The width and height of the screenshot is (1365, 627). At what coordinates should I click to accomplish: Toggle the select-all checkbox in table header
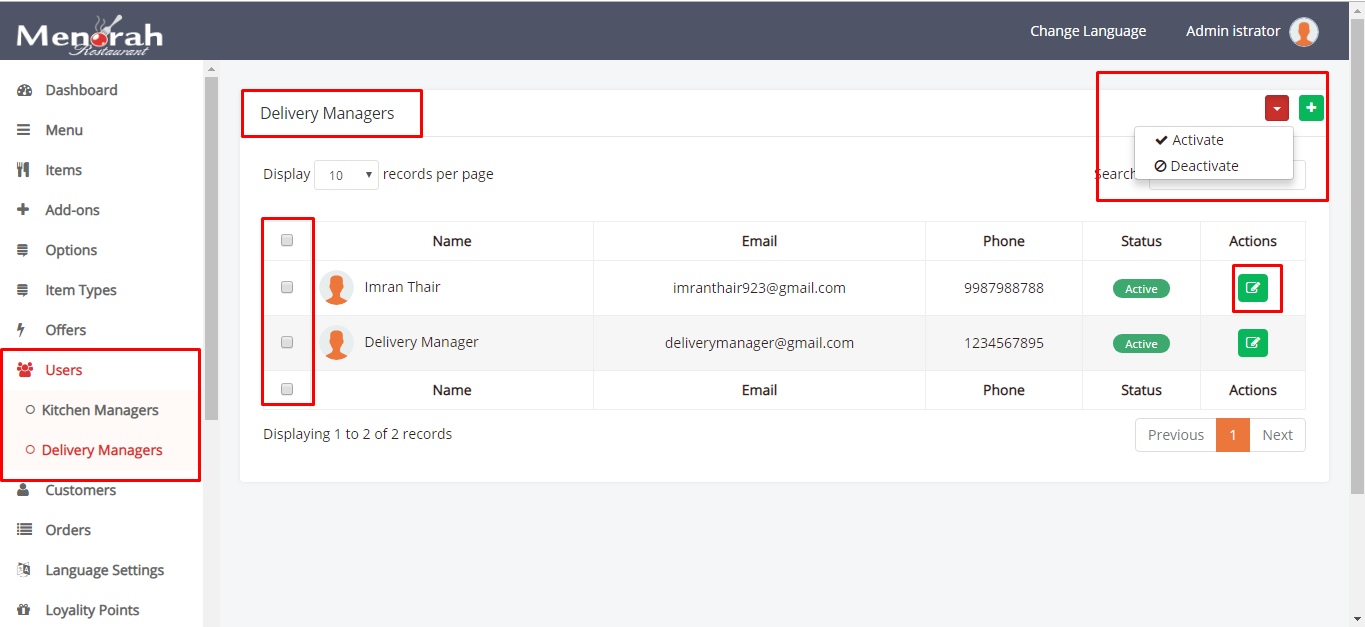[x=287, y=240]
